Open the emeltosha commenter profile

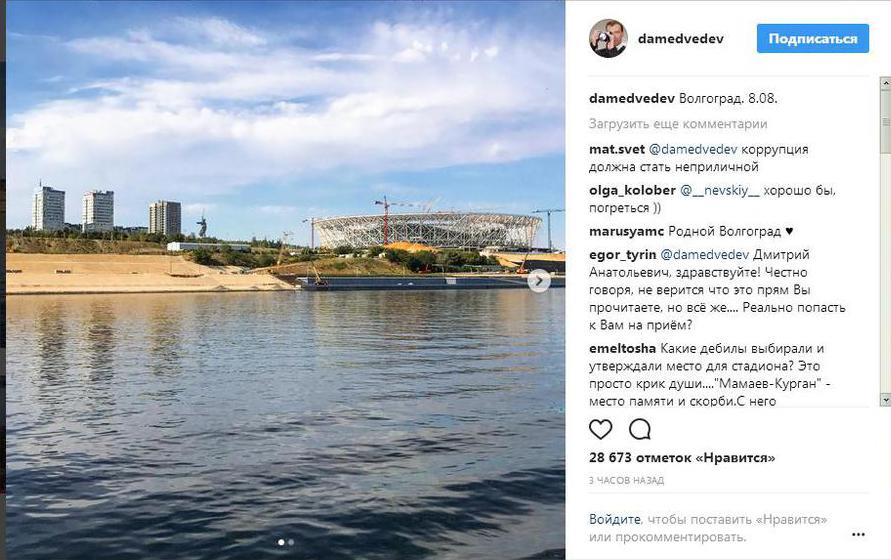[622, 348]
